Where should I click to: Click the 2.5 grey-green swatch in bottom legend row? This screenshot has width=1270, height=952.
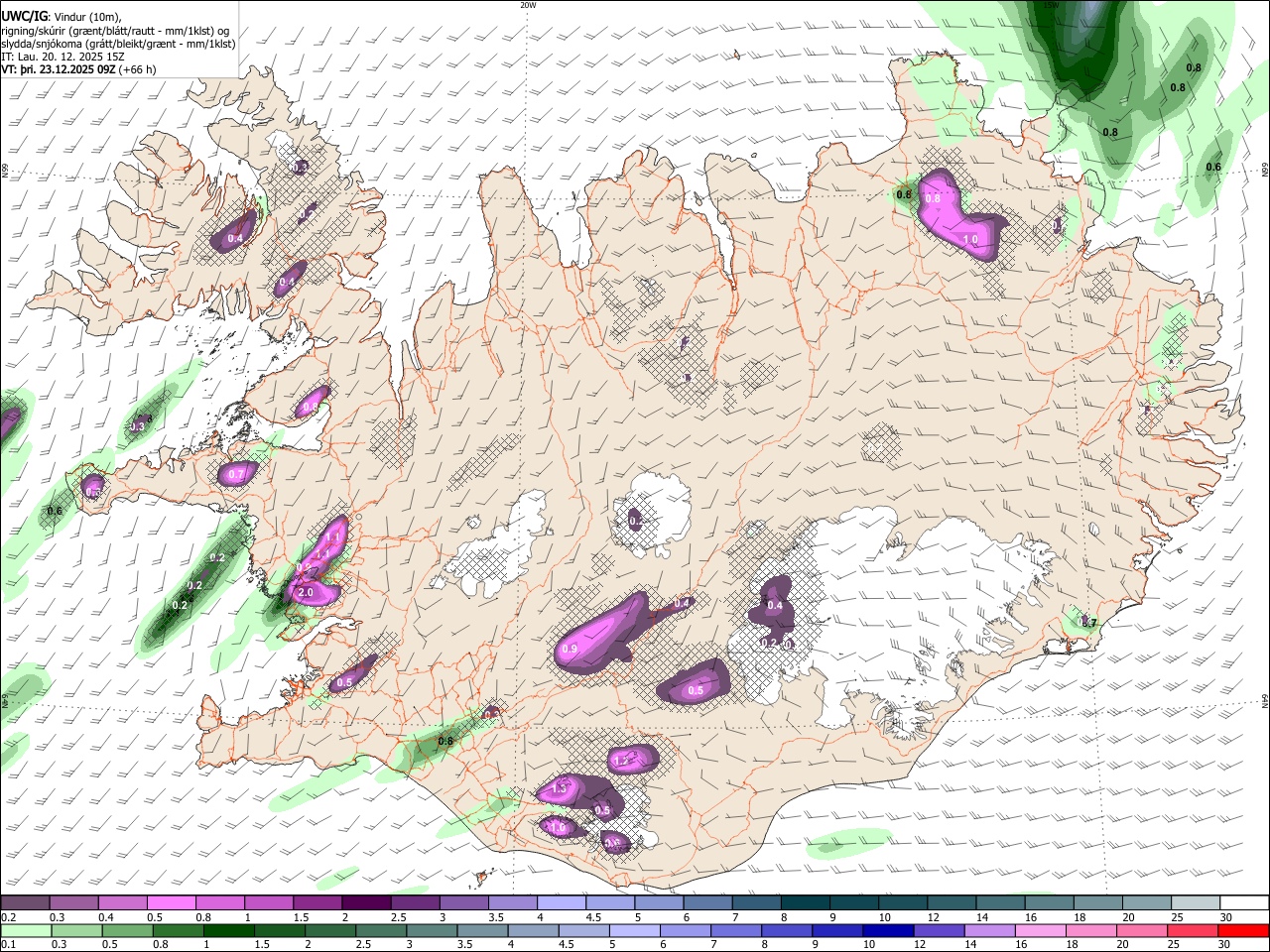coord(381,930)
